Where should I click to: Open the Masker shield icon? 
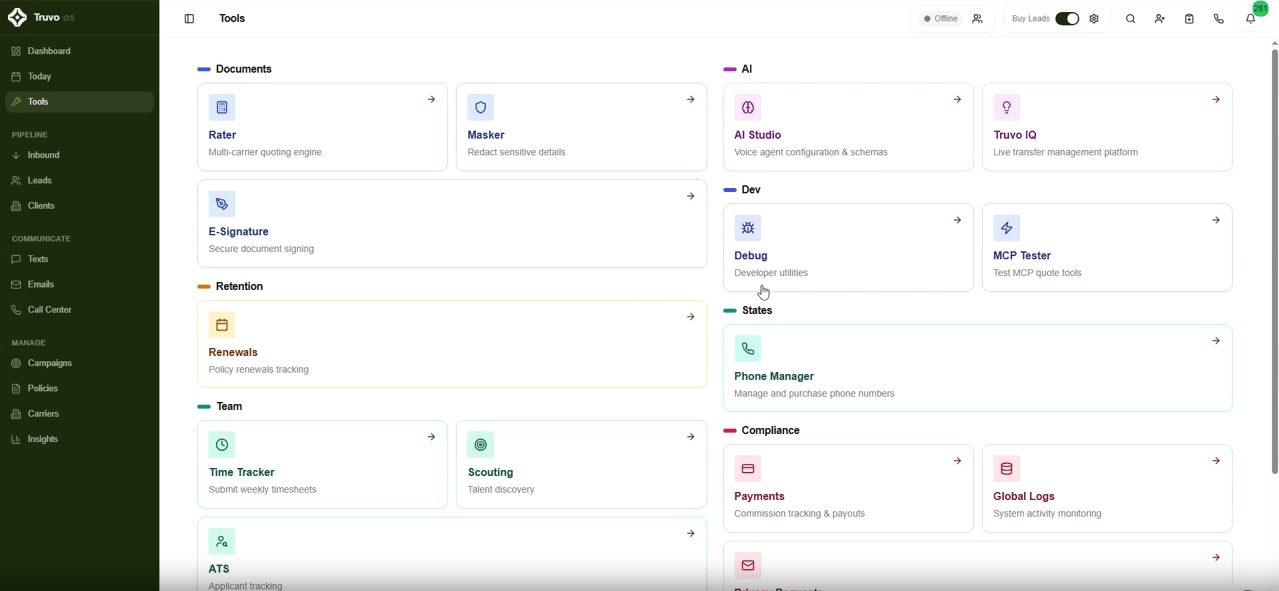[481, 107]
